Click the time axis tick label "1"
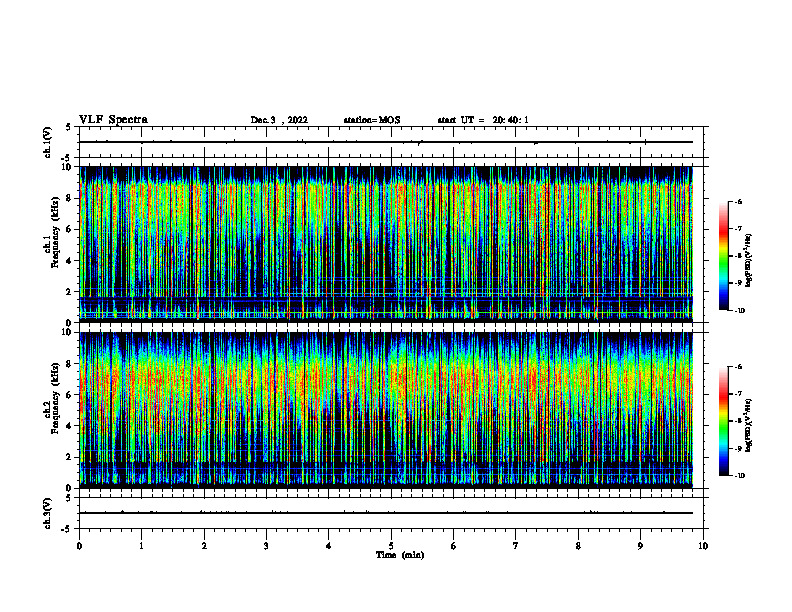Screen dimensions: 792x612 coord(141,546)
